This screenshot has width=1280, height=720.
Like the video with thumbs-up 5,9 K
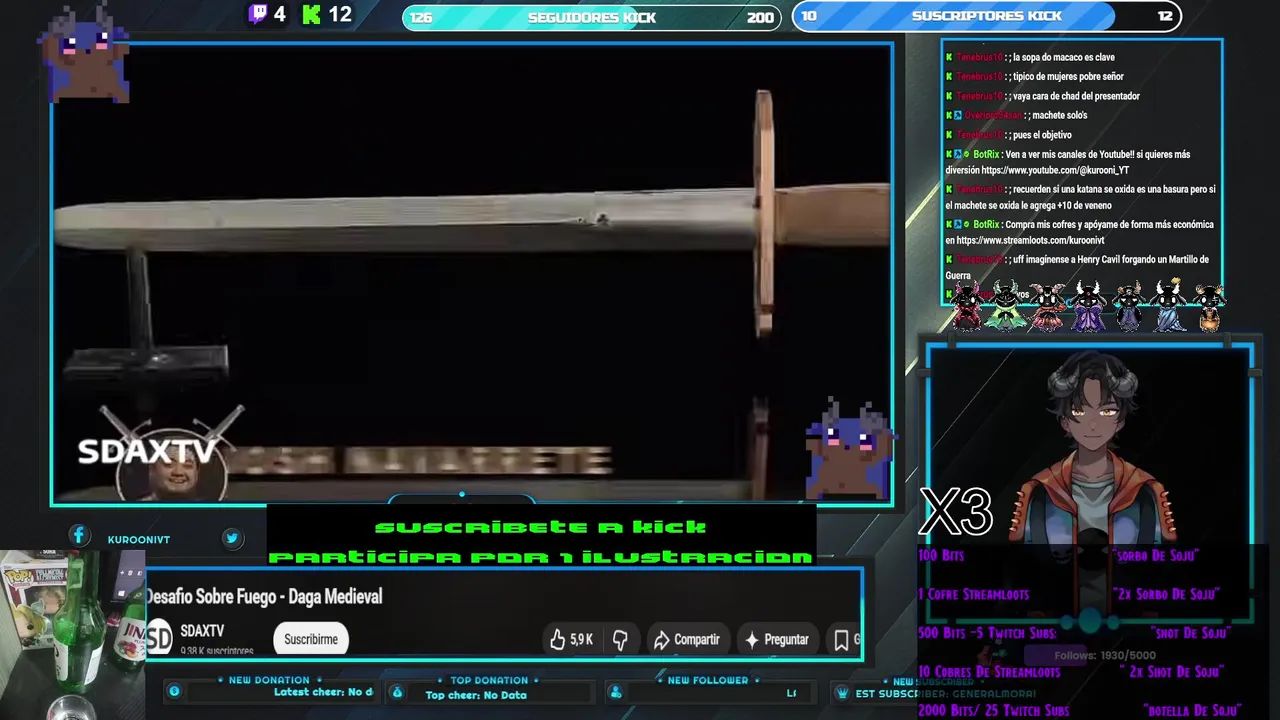point(571,639)
